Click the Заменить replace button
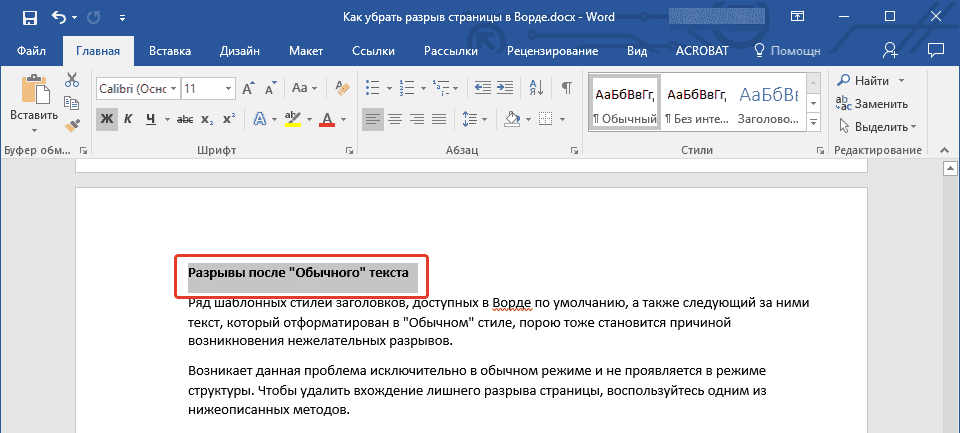 coord(872,104)
